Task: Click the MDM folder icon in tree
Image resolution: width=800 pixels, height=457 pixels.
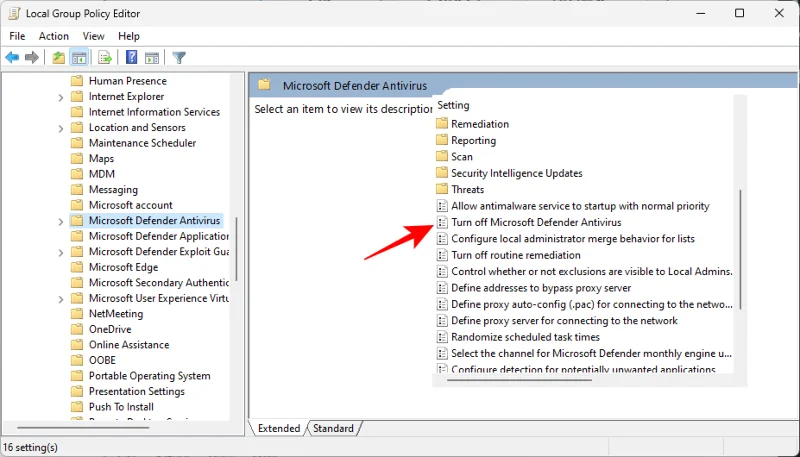Action: click(x=77, y=174)
